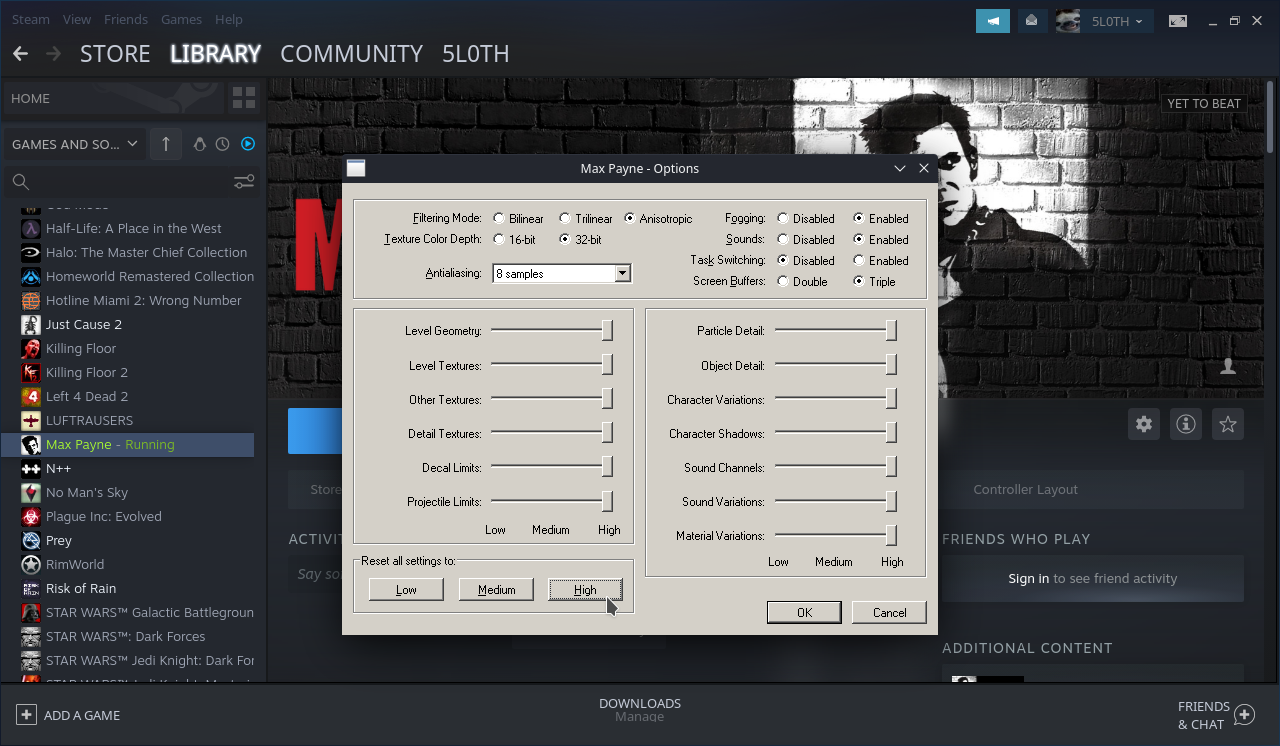
Task: Click the library search field
Action: (x=115, y=181)
